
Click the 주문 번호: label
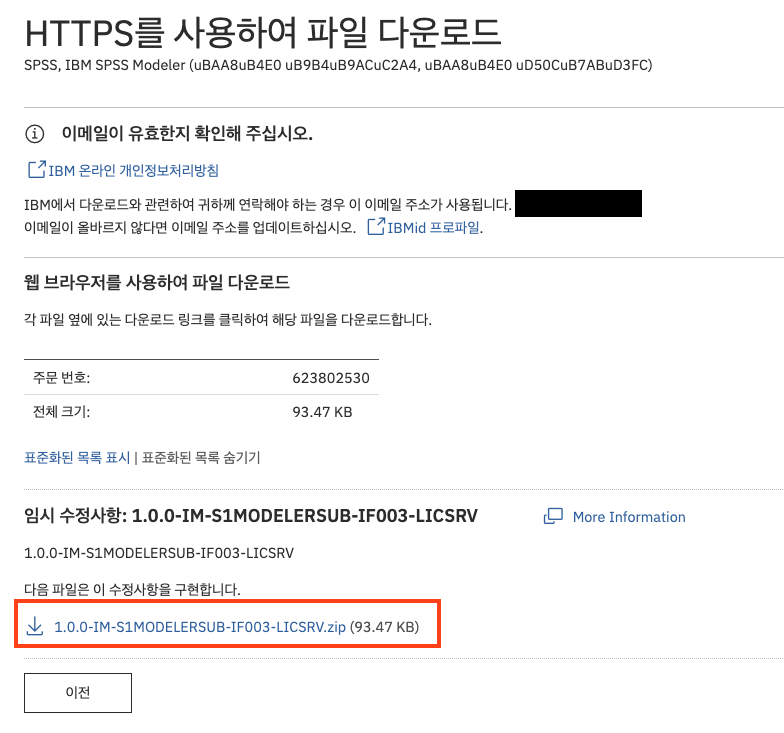click(x=62, y=378)
